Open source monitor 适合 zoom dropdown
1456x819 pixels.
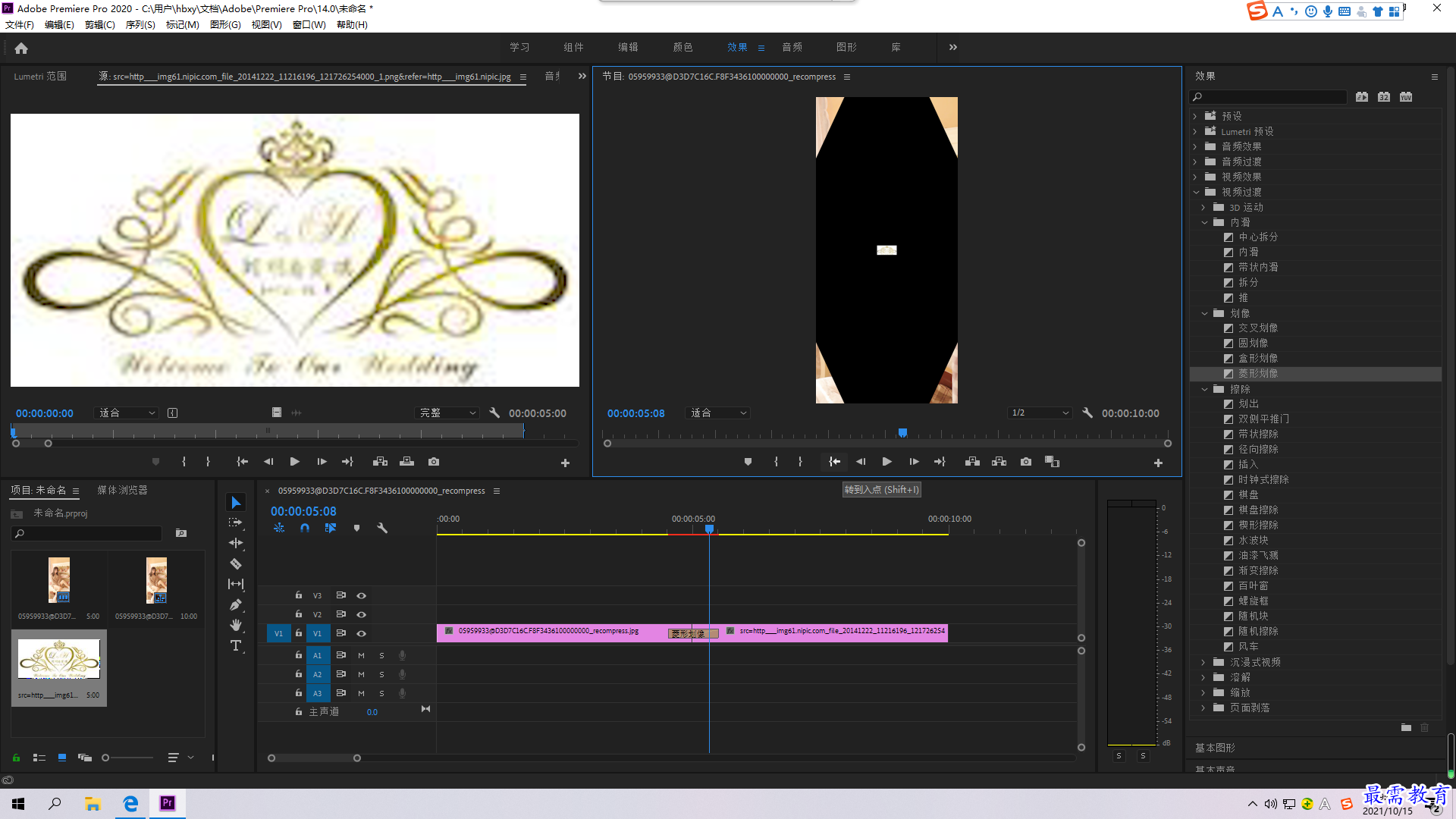pyautogui.click(x=127, y=413)
